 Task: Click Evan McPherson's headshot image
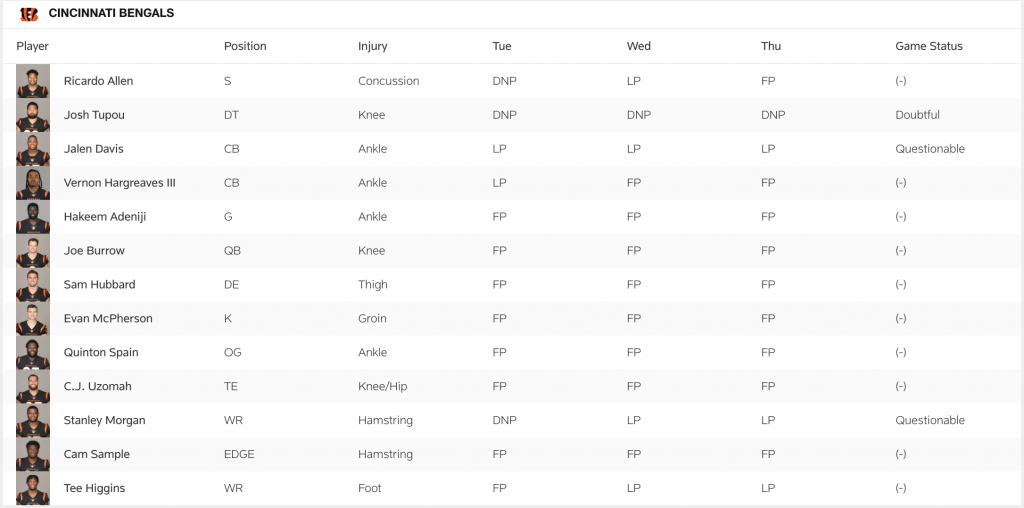(33, 319)
